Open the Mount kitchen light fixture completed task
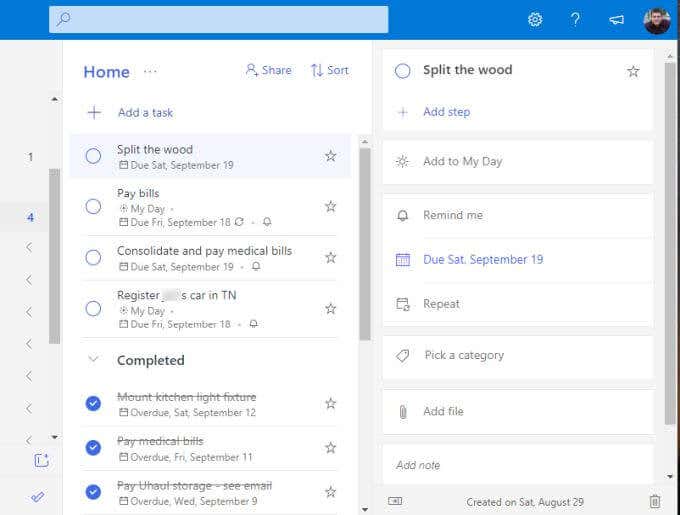The width and height of the screenshot is (680, 515). pos(208,404)
